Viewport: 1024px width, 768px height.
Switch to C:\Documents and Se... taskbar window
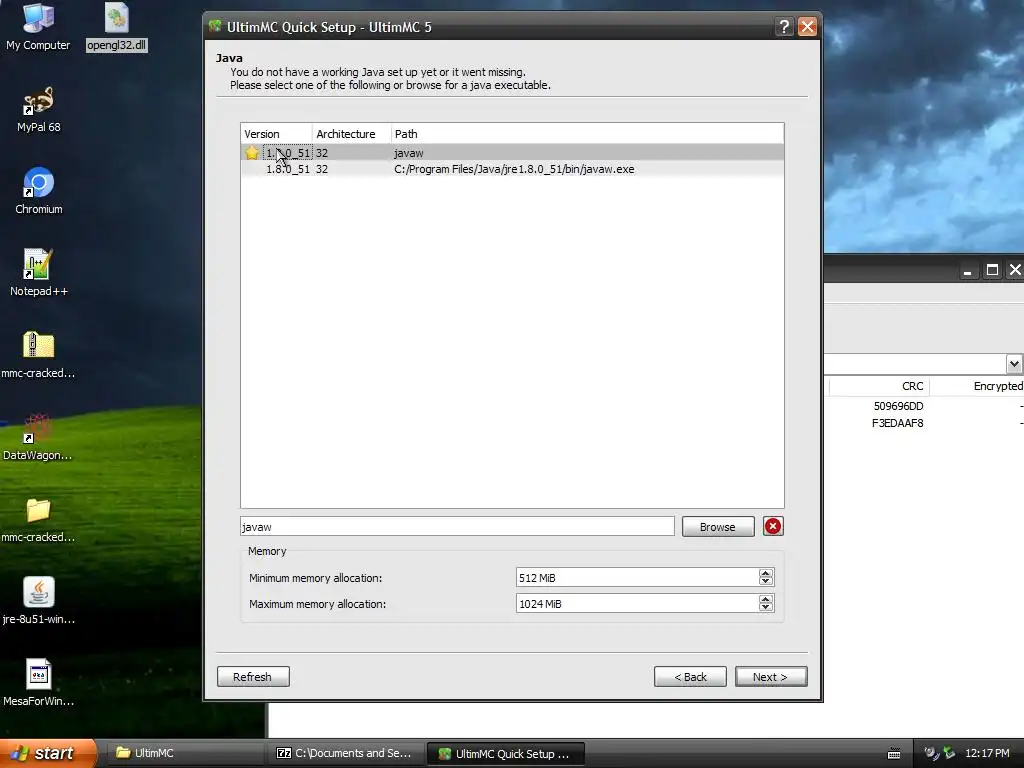tap(345, 753)
